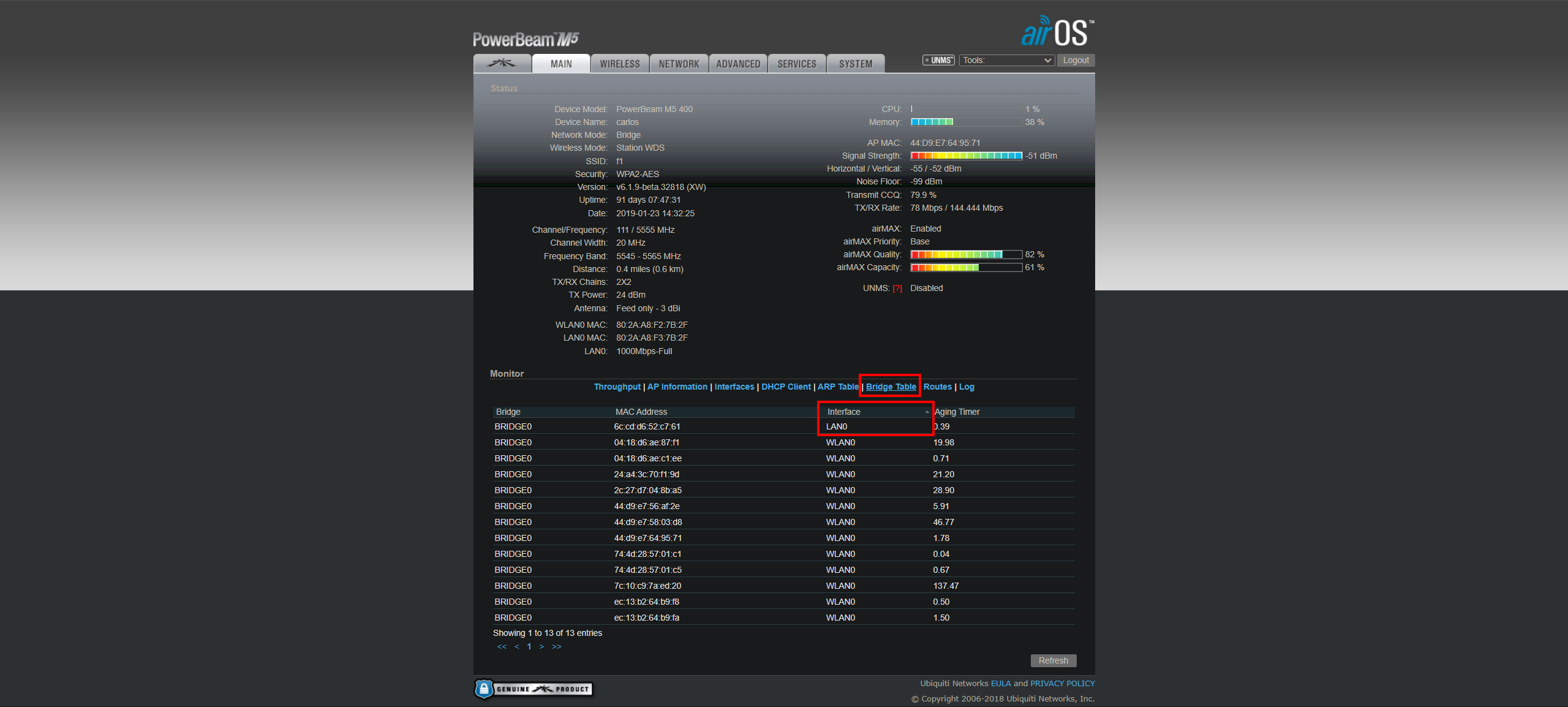The image size is (1568, 707).
Task: Click the Logout button
Action: click(x=1076, y=60)
